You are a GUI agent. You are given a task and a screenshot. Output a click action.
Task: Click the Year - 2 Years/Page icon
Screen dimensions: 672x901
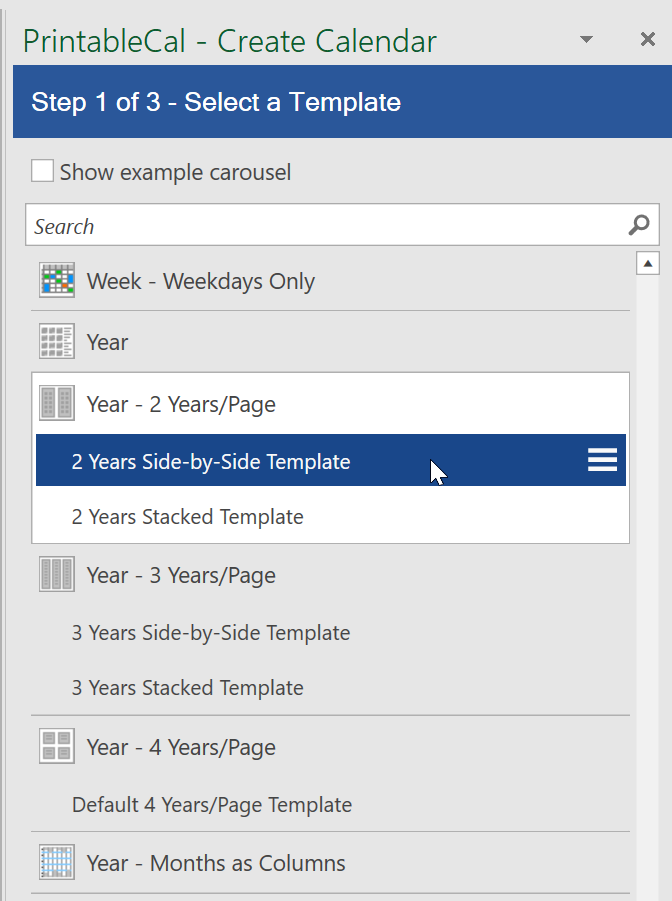coord(57,403)
